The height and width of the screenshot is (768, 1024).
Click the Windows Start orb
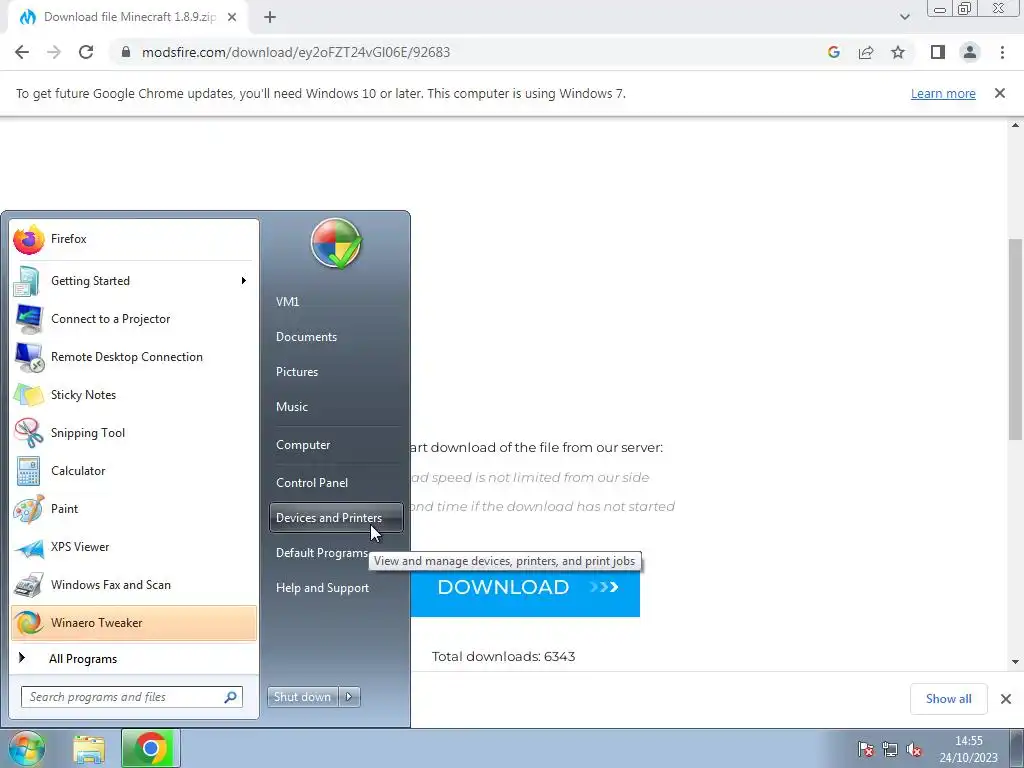pyautogui.click(x=26, y=748)
